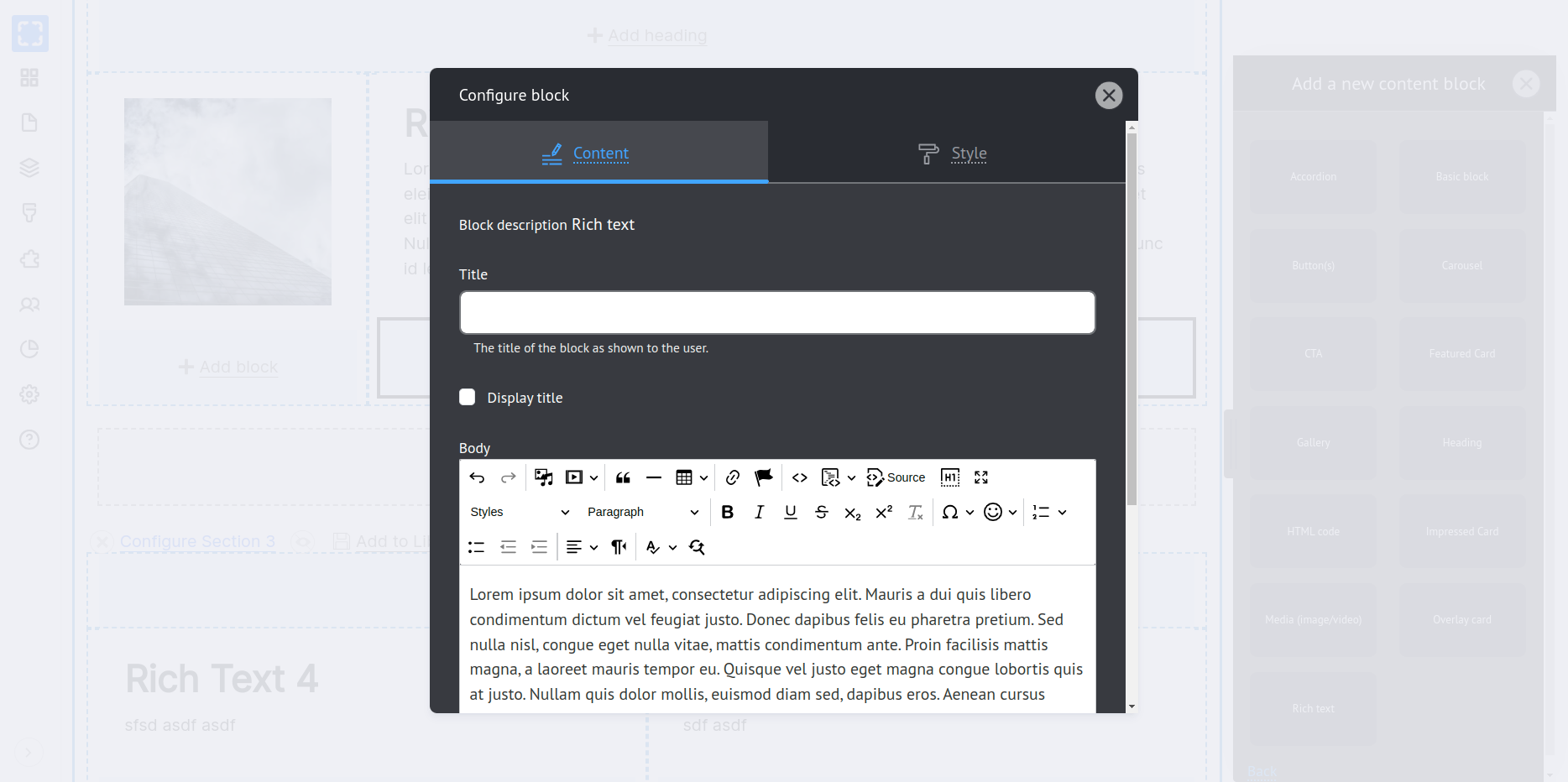The image size is (1568, 782).
Task: Close the Add a new content block panel
Action: (1526, 83)
